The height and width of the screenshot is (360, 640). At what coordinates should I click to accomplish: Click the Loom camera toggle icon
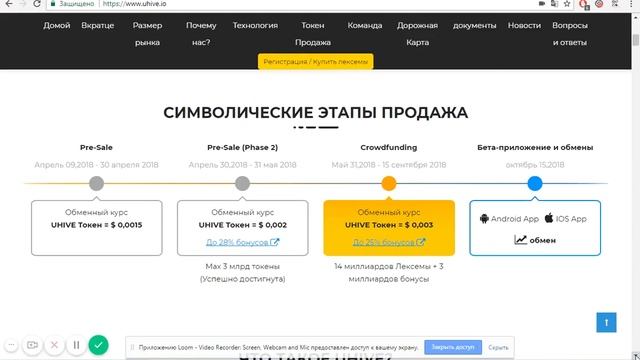tap(32, 345)
